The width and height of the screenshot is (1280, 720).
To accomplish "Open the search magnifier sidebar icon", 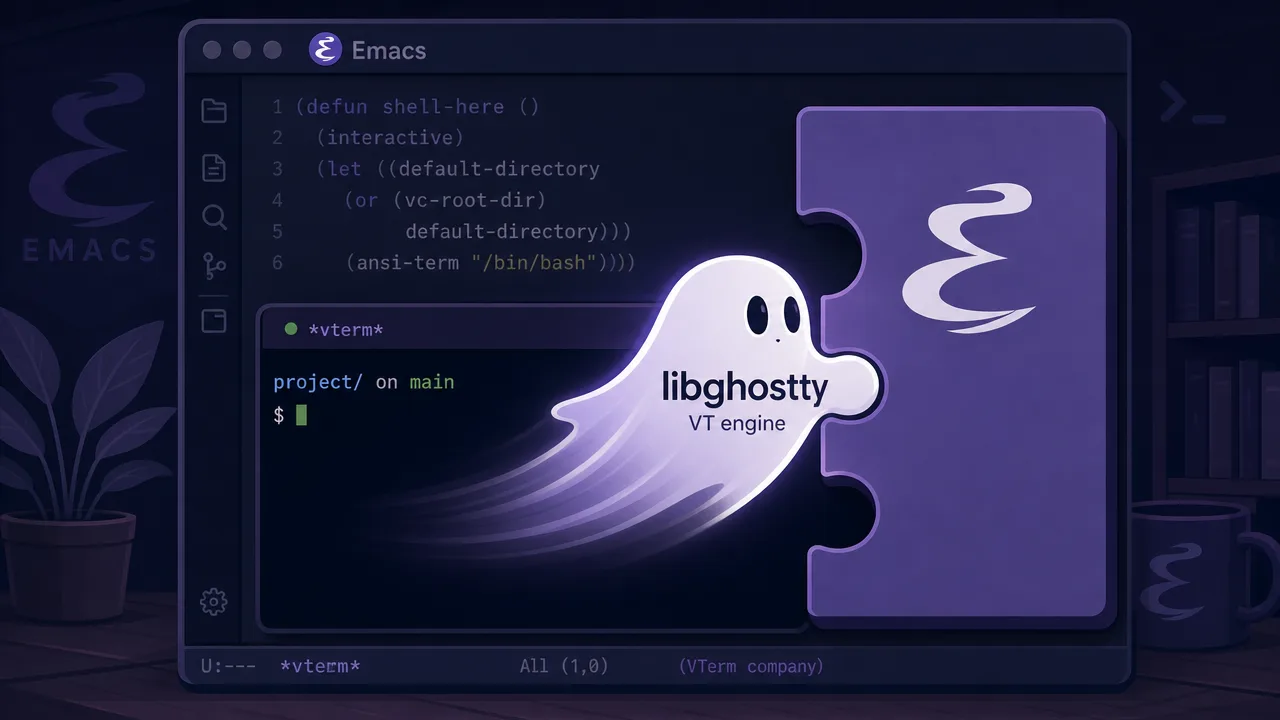I will click(x=214, y=217).
